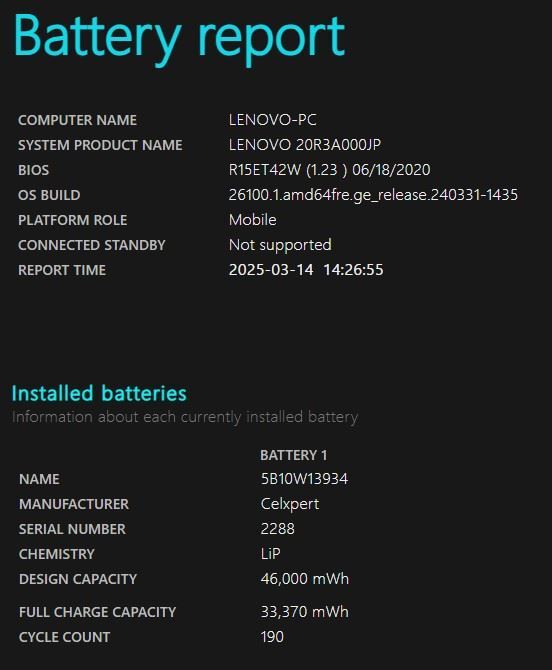Click the installed battery information subtitle
The height and width of the screenshot is (670, 552).
click(x=185, y=417)
